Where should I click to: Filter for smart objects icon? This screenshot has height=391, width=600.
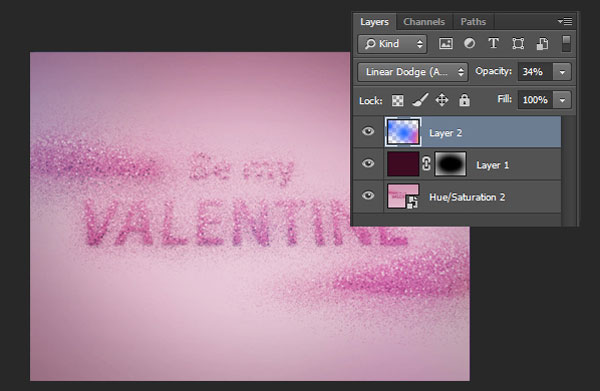tap(542, 44)
